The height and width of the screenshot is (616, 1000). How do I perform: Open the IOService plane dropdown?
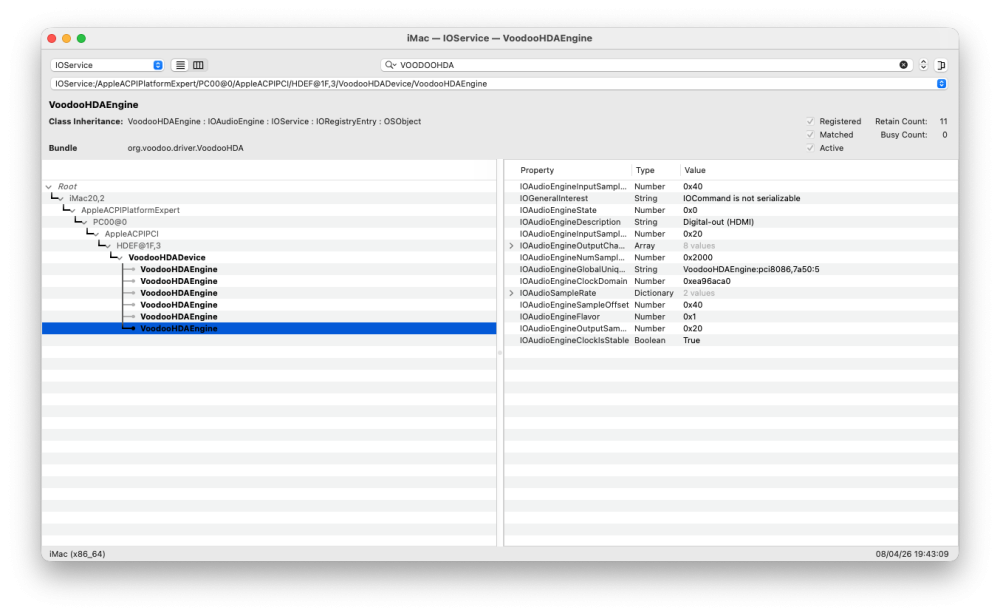107,65
